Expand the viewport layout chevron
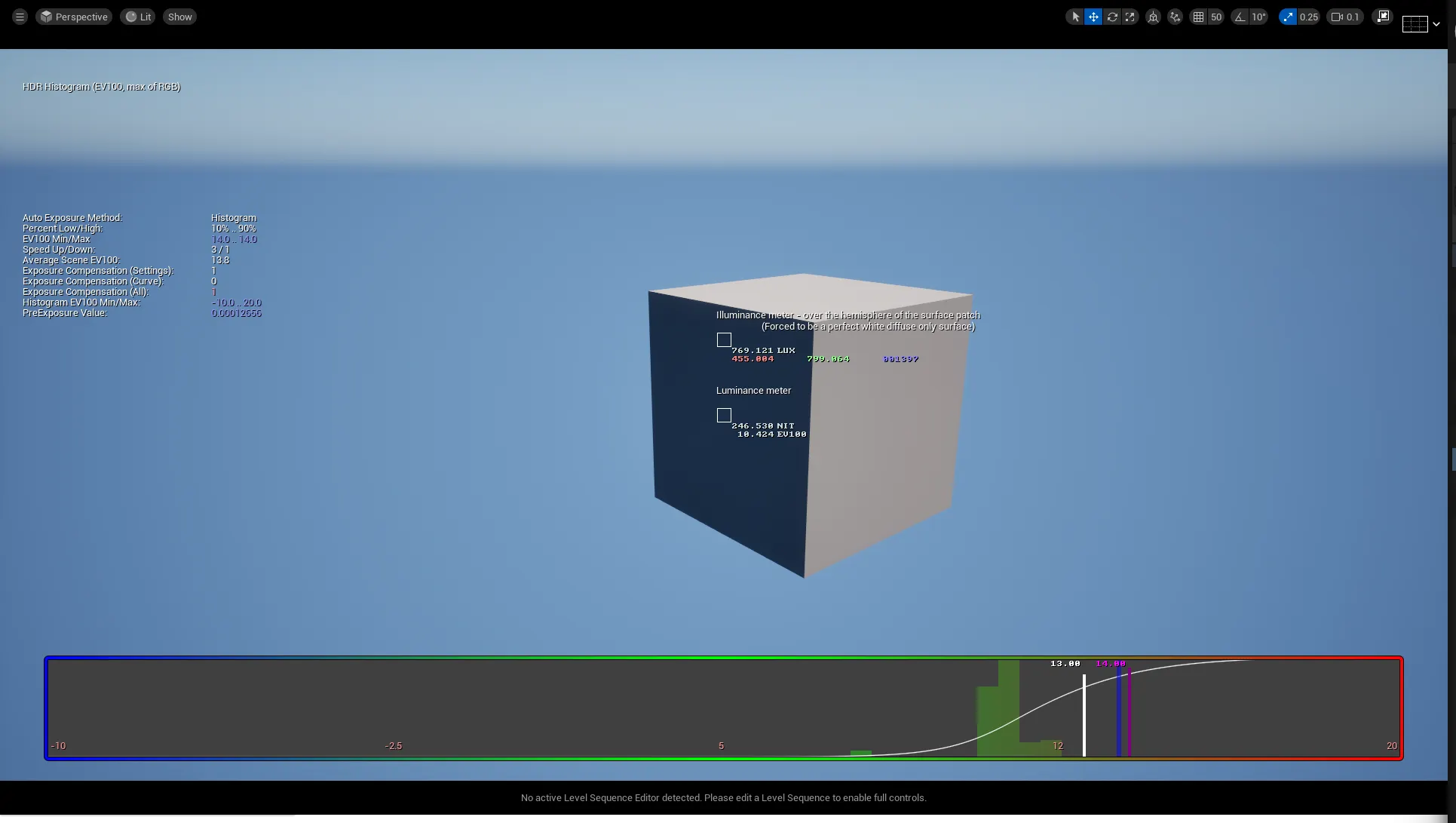The height and width of the screenshot is (823, 1456). click(1436, 24)
